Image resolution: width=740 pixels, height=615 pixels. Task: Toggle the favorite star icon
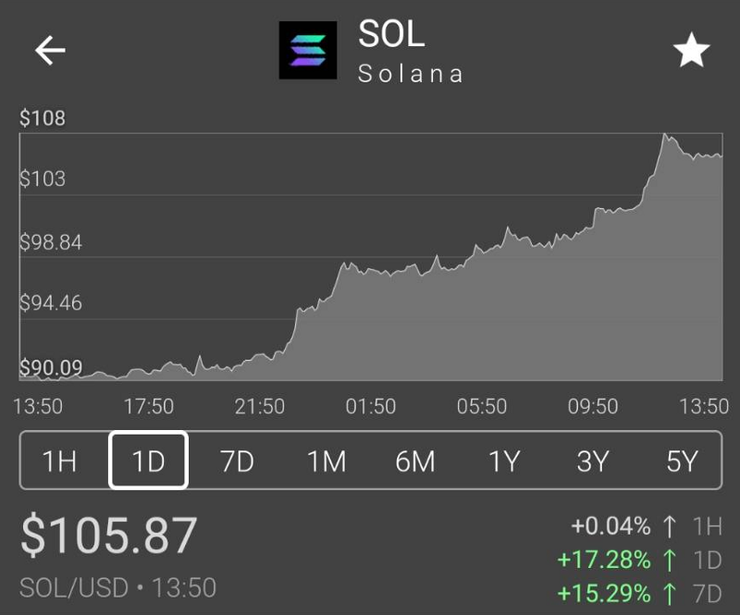(x=692, y=51)
